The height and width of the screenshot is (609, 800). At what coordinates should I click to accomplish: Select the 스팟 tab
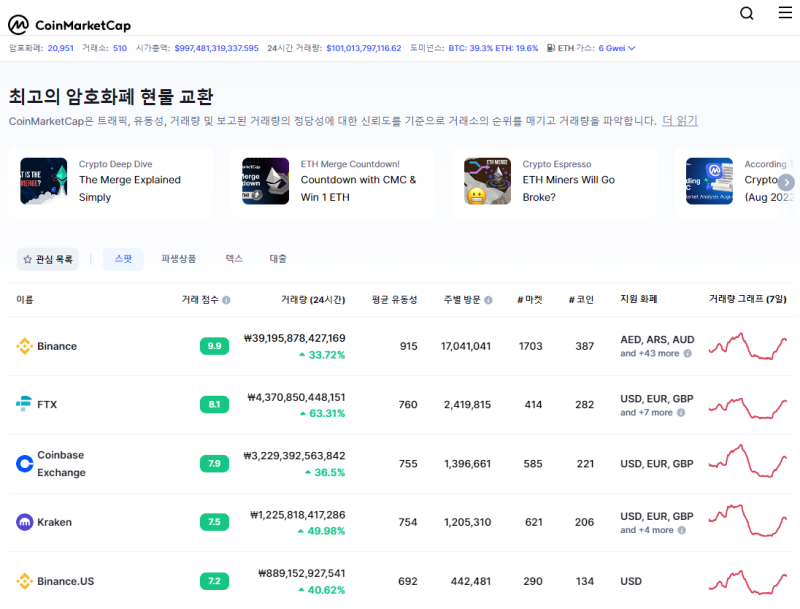point(123,259)
